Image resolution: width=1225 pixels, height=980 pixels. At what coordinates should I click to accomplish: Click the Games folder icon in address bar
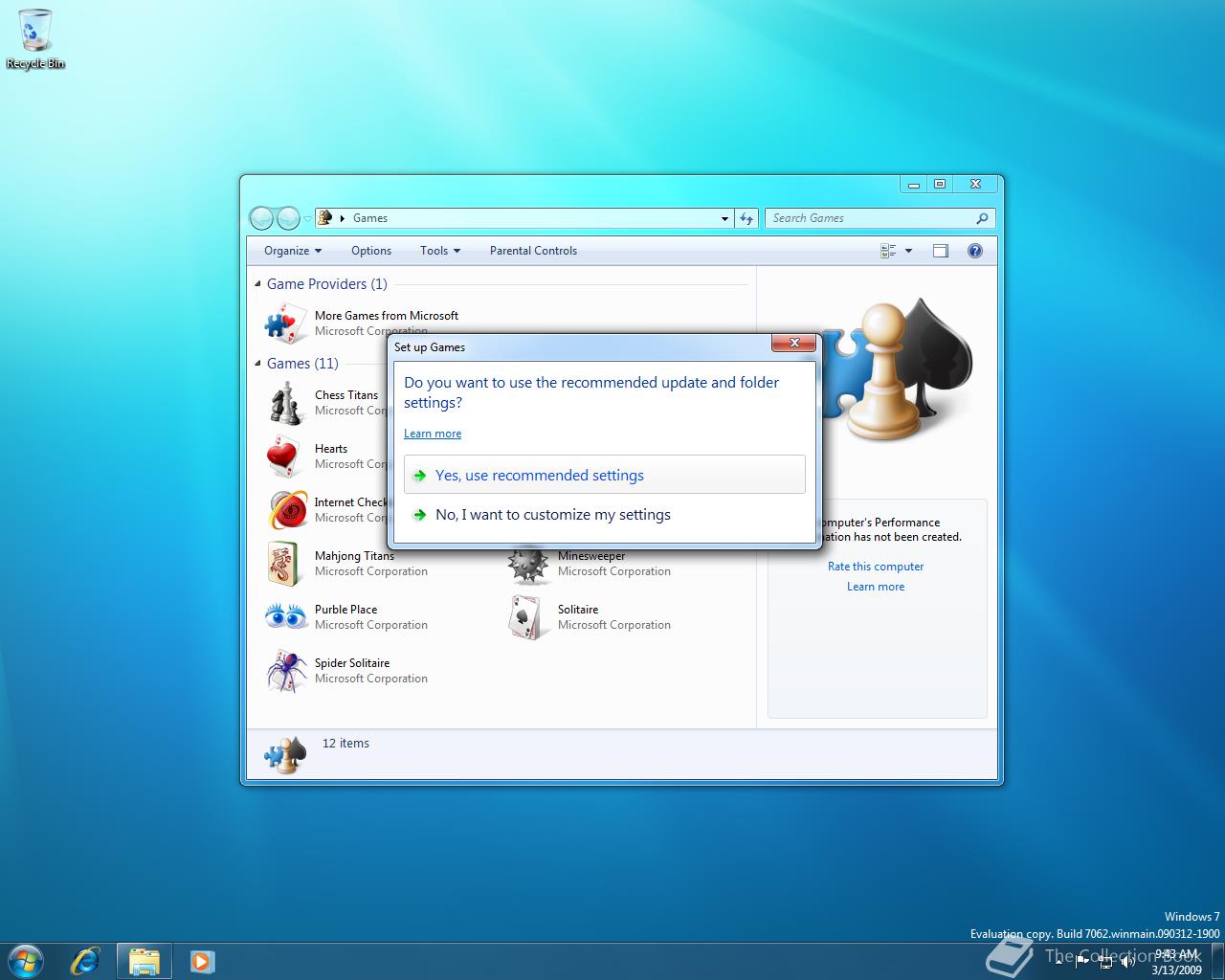tap(325, 218)
